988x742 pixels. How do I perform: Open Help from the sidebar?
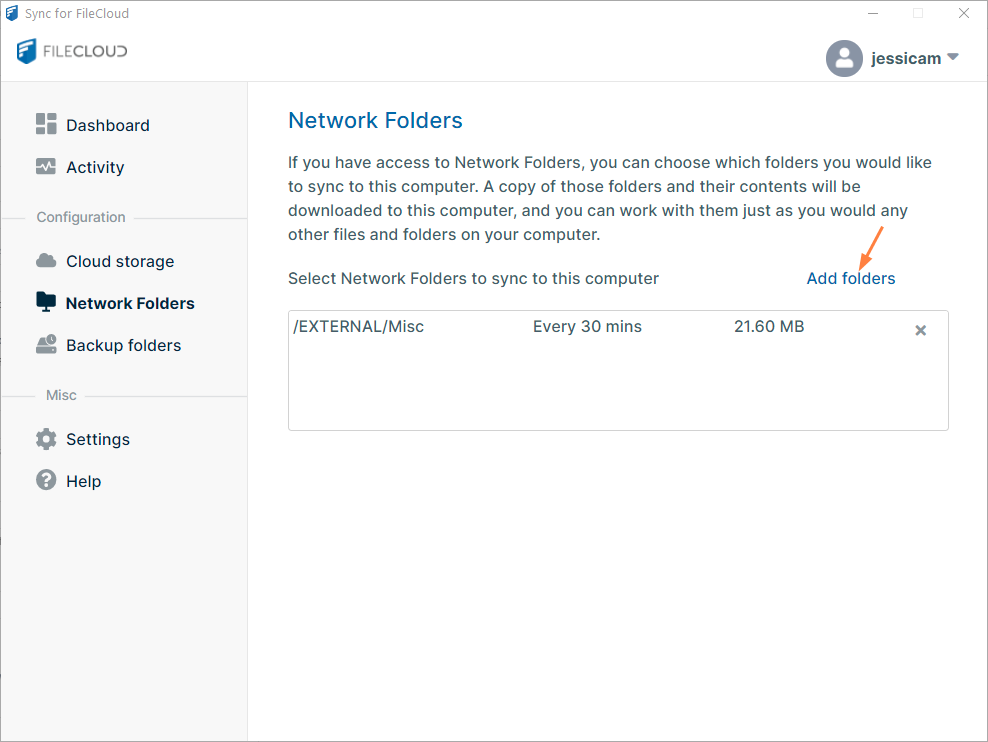click(x=83, y=481)
